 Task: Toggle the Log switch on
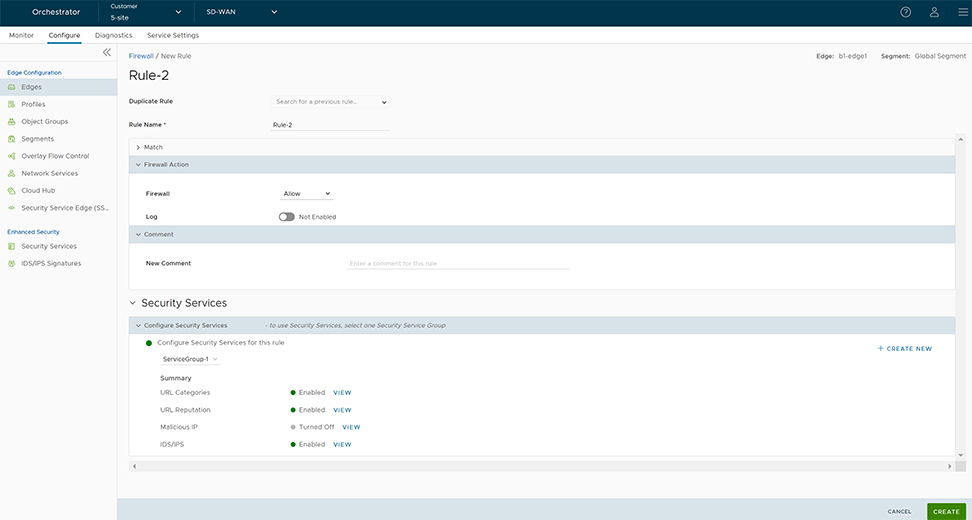pyautogui.click(x=287, y=217)
